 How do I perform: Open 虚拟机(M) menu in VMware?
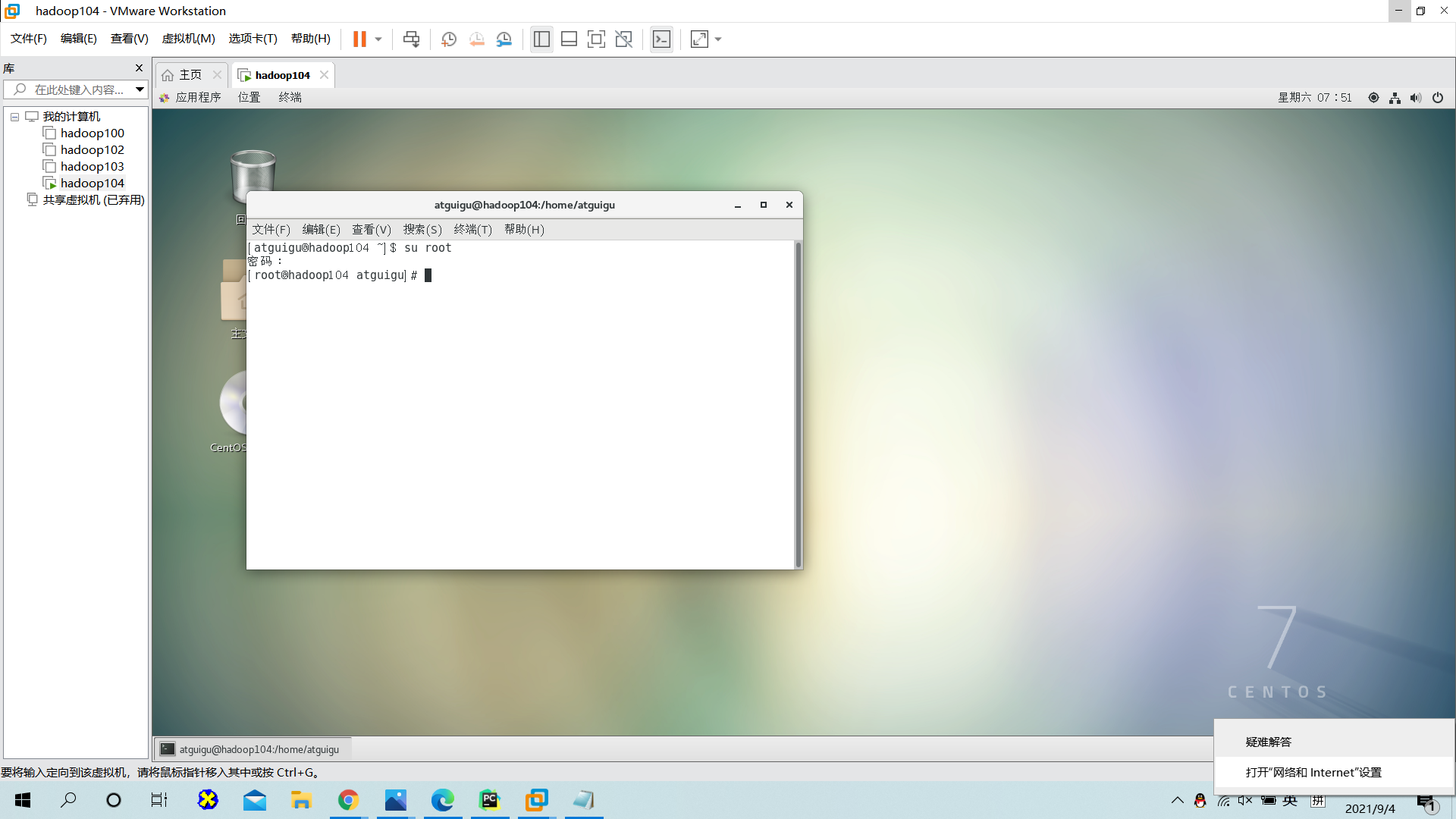click(187, 39)
